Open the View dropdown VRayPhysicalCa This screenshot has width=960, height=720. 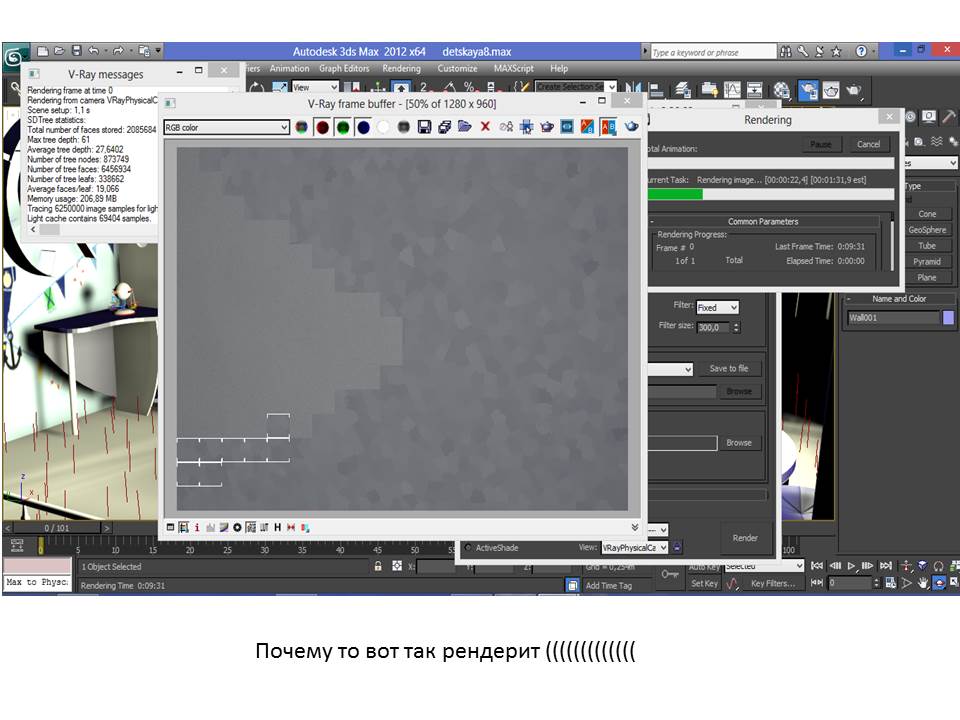(x=634, y=548)
